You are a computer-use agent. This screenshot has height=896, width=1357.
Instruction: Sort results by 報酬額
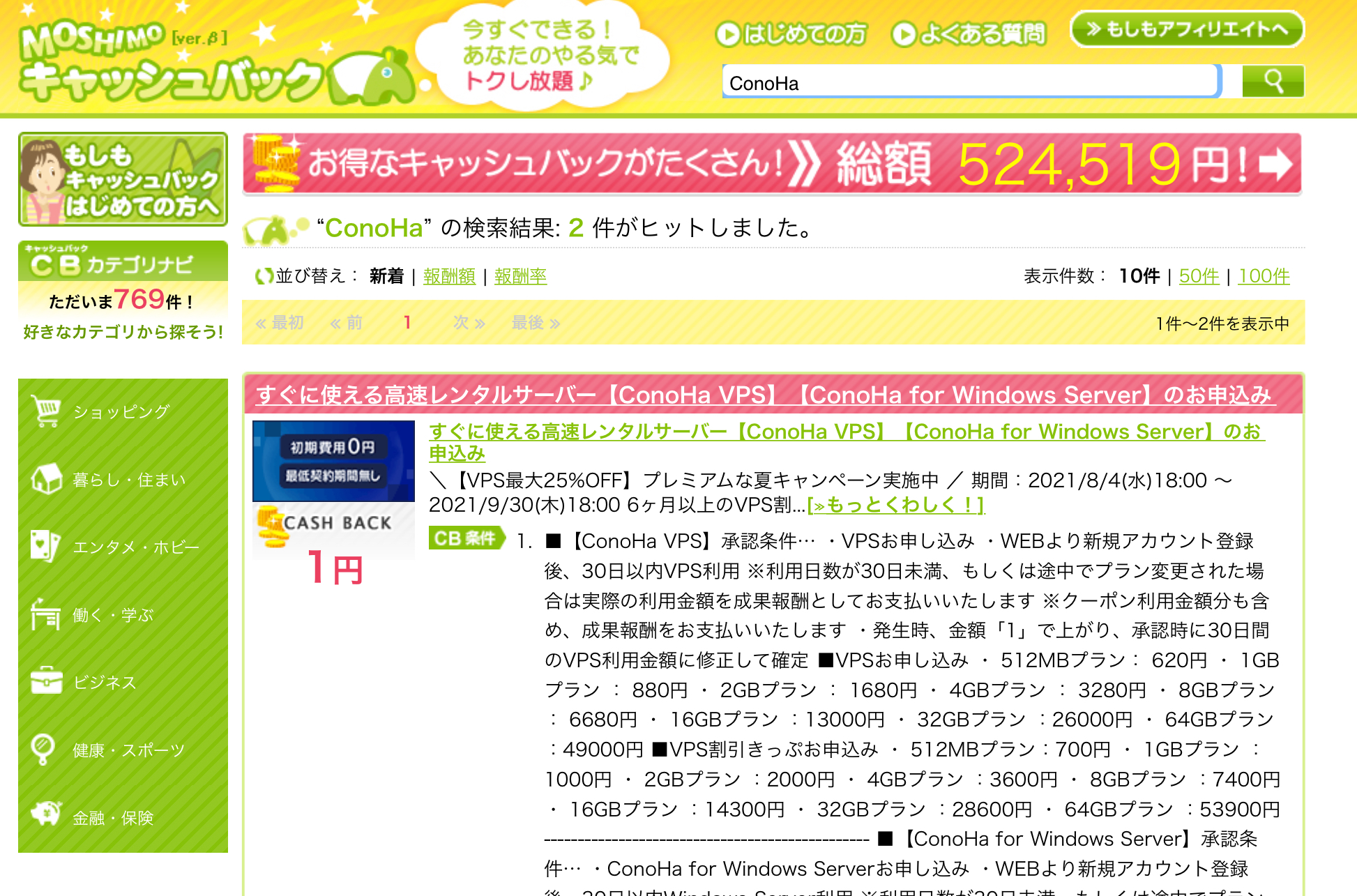point(449,276)
